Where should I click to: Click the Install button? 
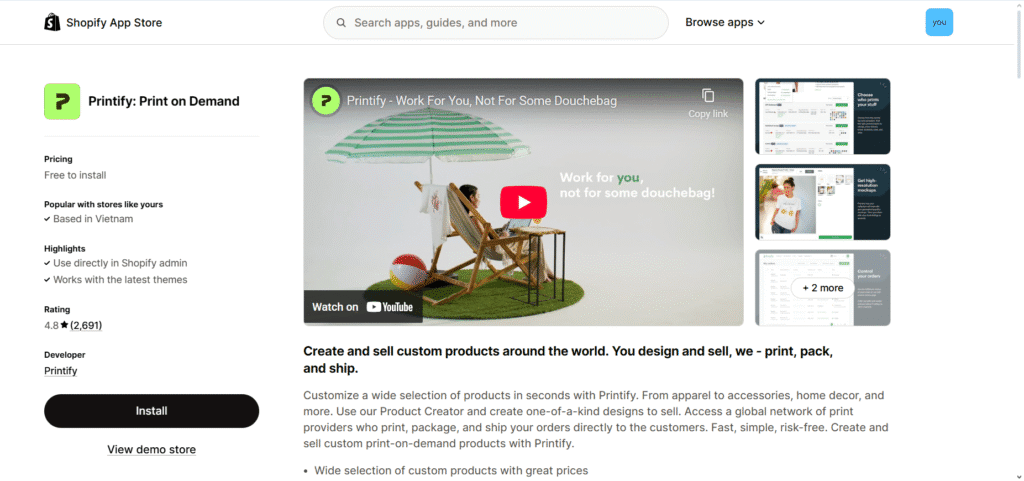coord(152,411)
